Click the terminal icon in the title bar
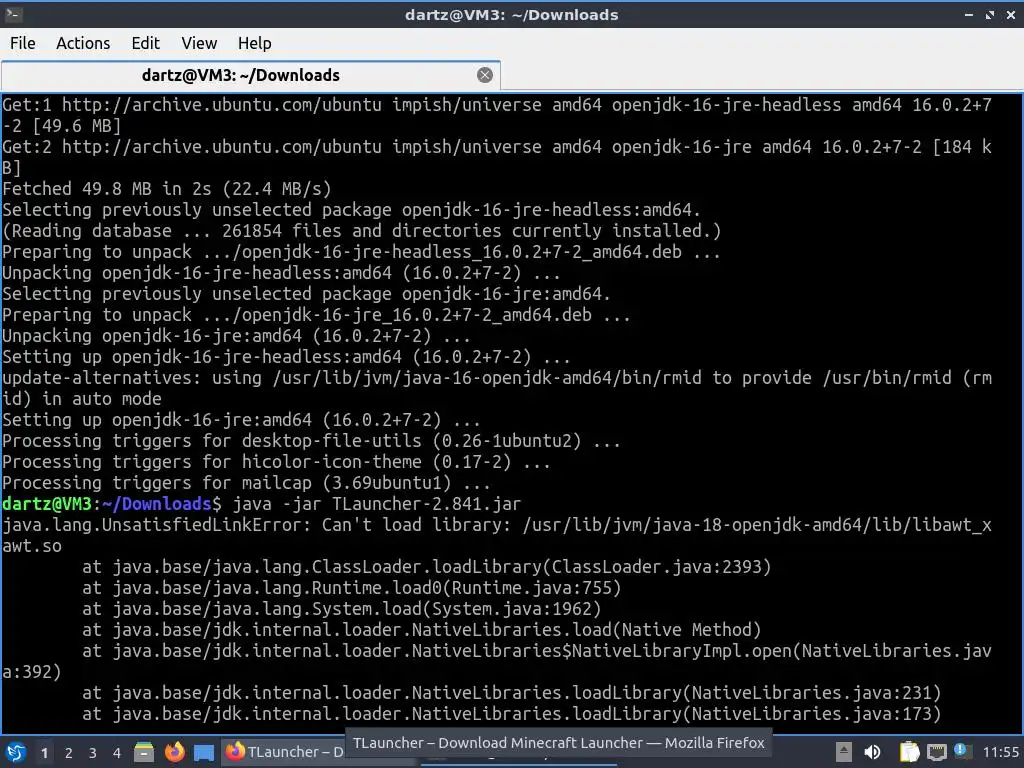1024x768 pixels. 14,14
